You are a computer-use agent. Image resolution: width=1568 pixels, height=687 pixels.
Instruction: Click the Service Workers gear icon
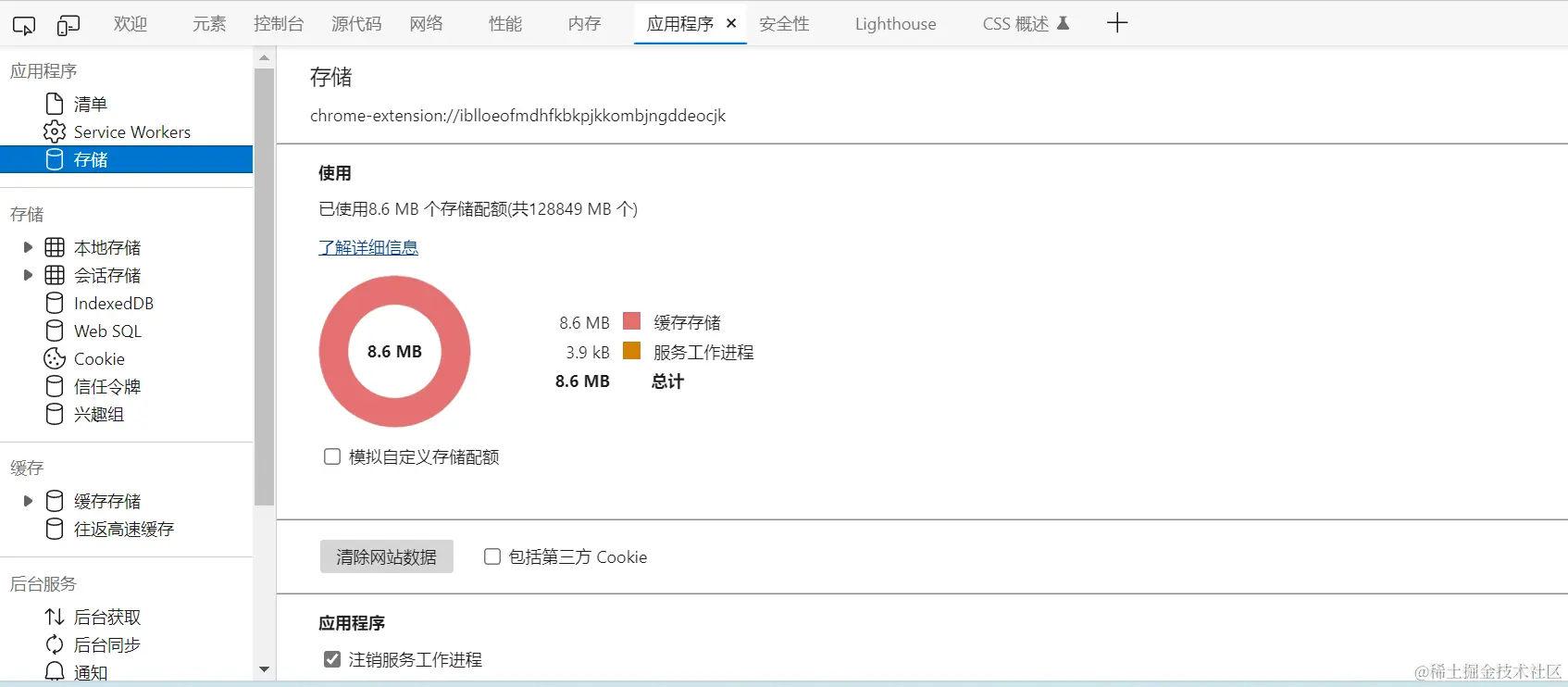pyautogui.click(x=55, y=131)
